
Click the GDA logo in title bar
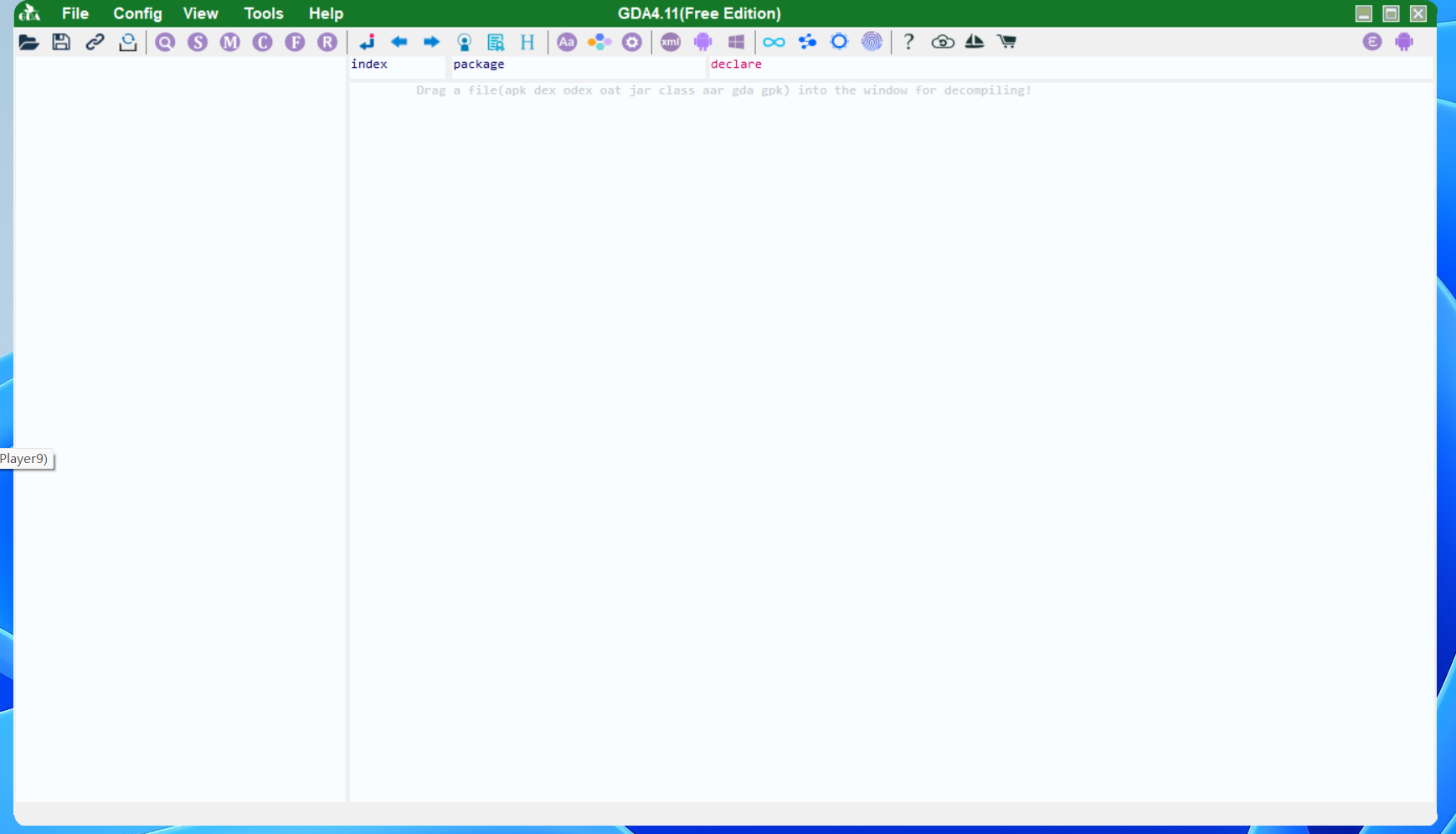29,13
